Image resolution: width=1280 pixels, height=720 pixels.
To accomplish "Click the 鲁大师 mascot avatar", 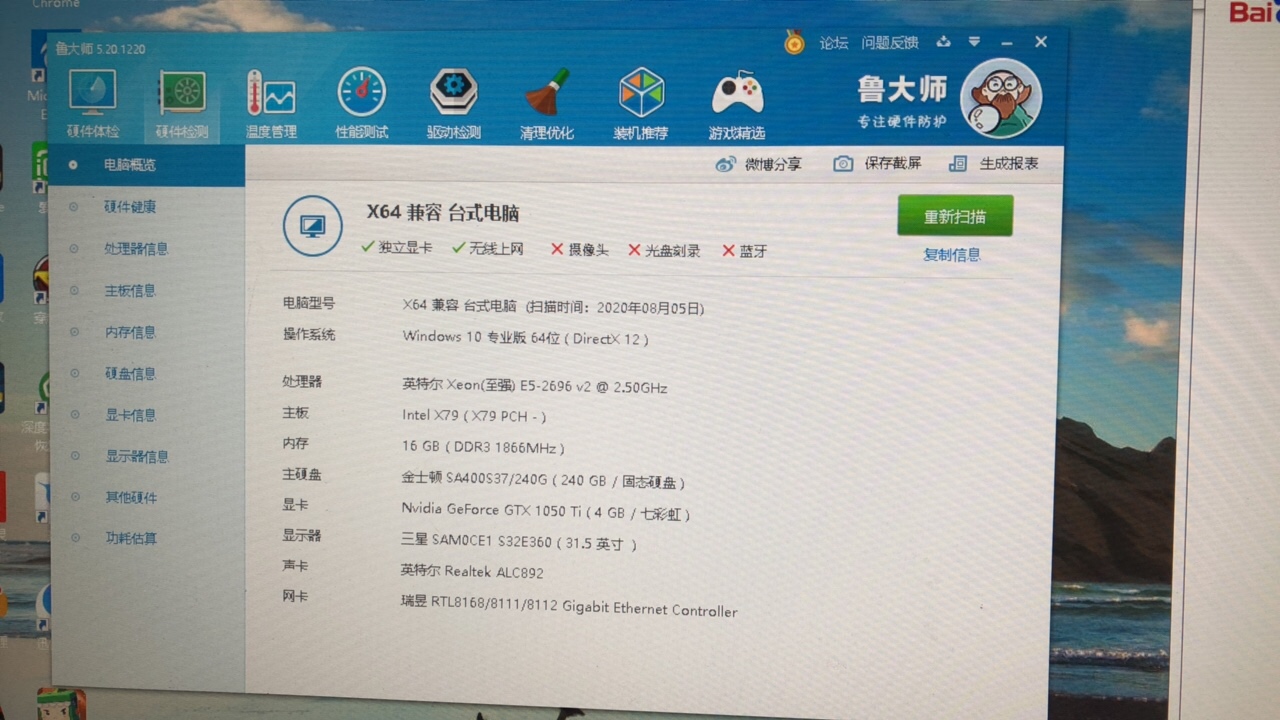I will (x=1000, y=98).
